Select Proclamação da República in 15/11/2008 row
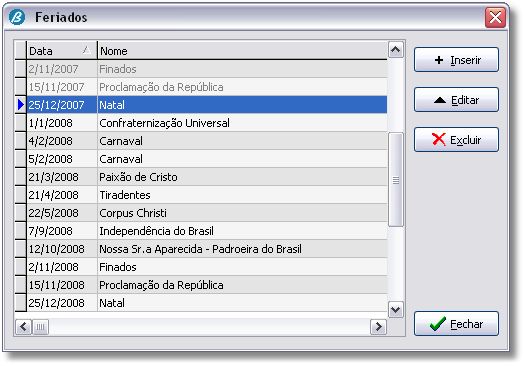Screen dimensions: 524x366 (x=242, y=285)
